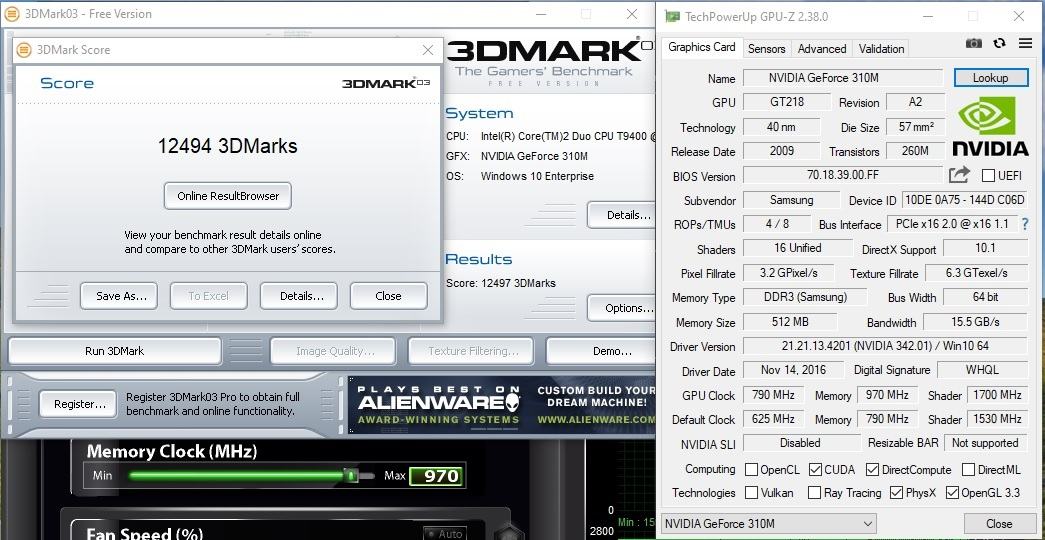Click the Resizable BAR value Not supported
The width and height of the screenshot is (1045, 540).
tap(985, 443)
